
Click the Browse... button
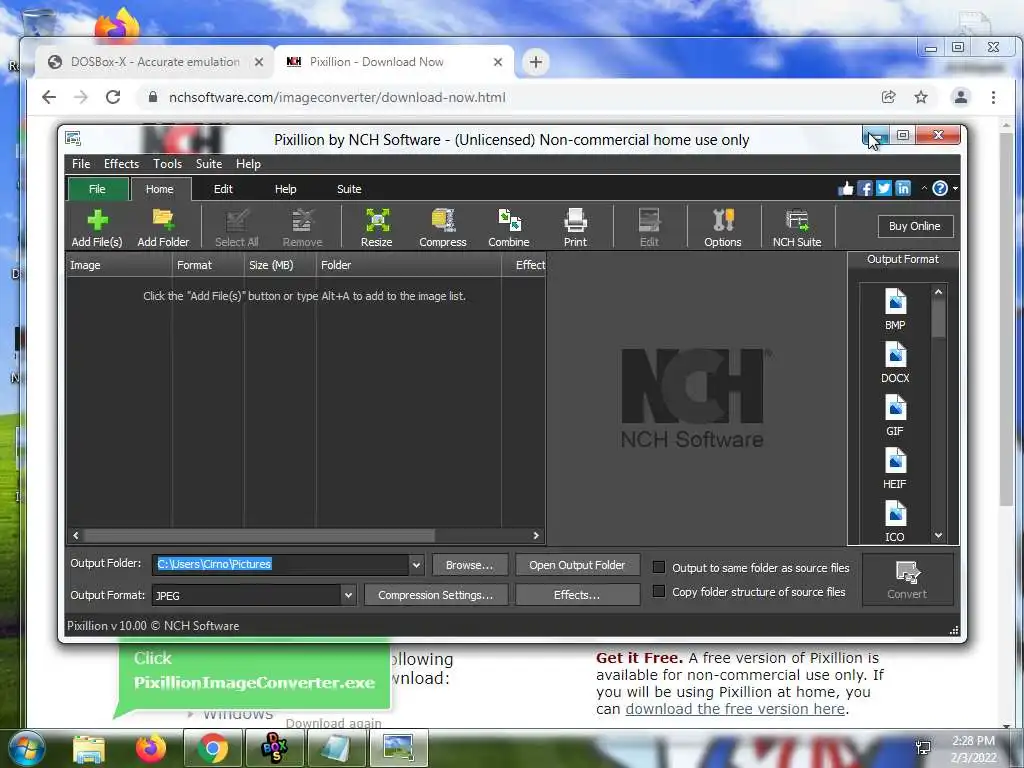tap(470, 565)
